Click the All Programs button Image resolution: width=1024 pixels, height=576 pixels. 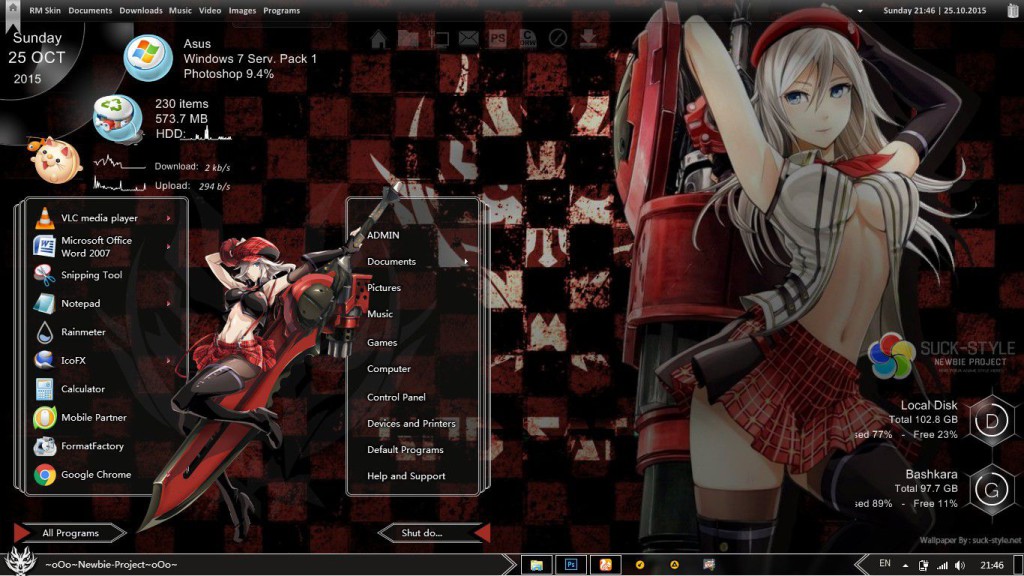pyautogui.click(x=71, y=533)
